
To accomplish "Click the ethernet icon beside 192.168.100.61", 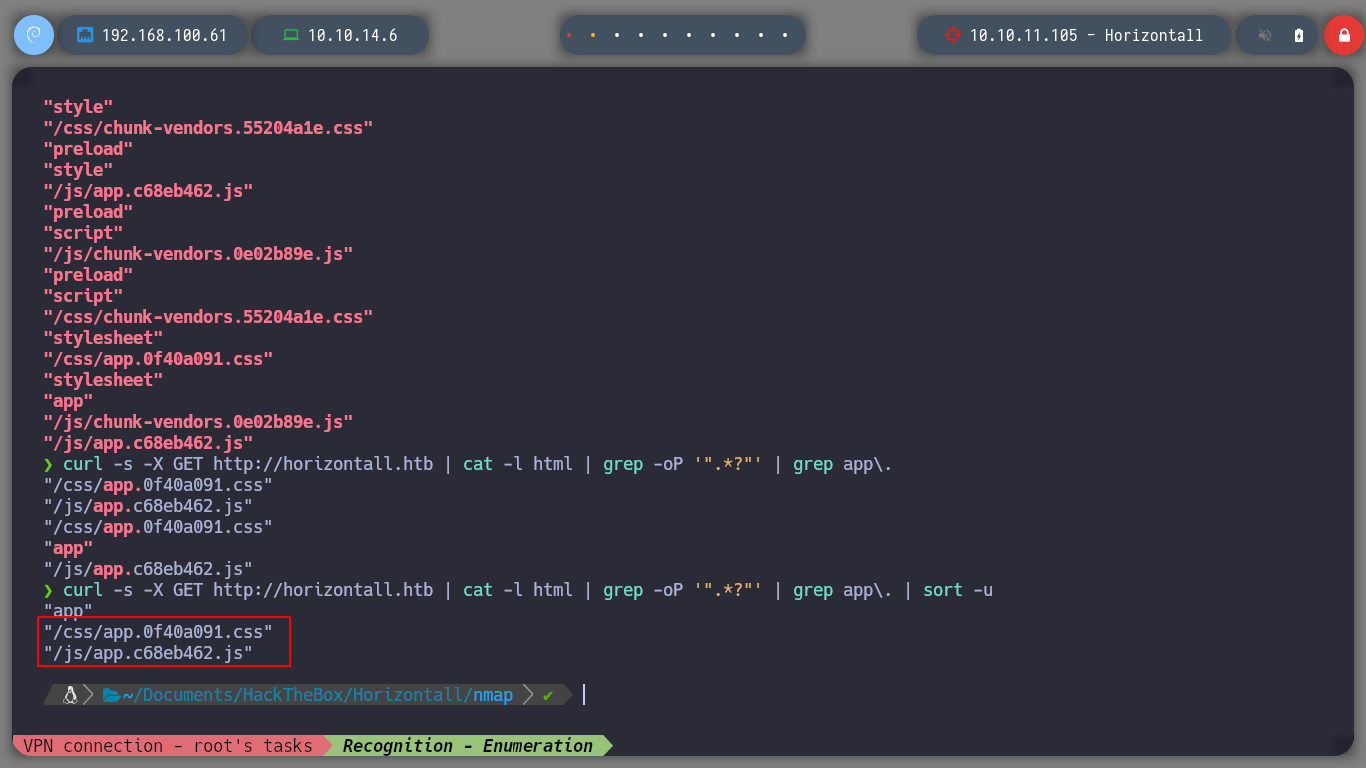I will click(85, 35).
